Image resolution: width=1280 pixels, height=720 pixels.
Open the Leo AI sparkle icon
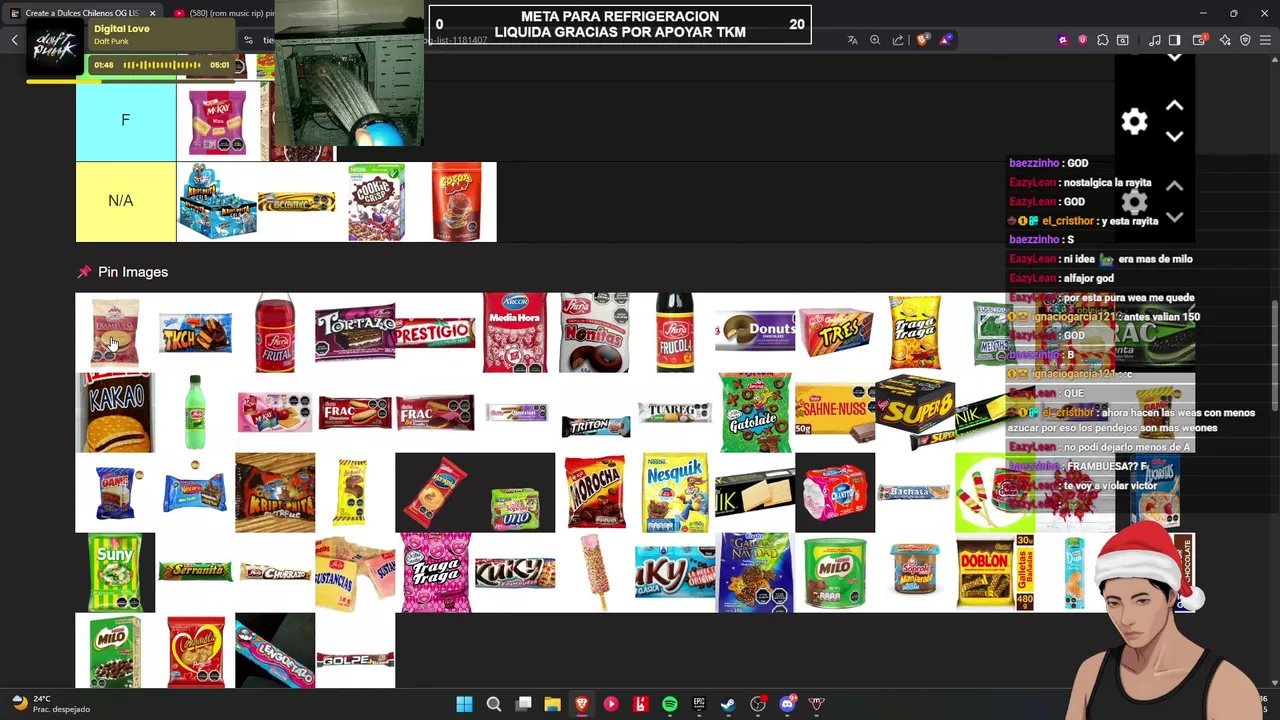tap(1225, 40)
